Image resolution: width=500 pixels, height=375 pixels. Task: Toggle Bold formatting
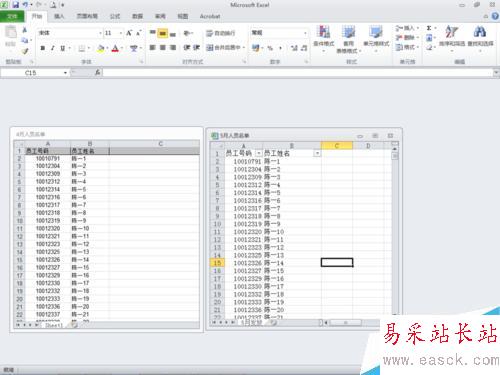43,49
